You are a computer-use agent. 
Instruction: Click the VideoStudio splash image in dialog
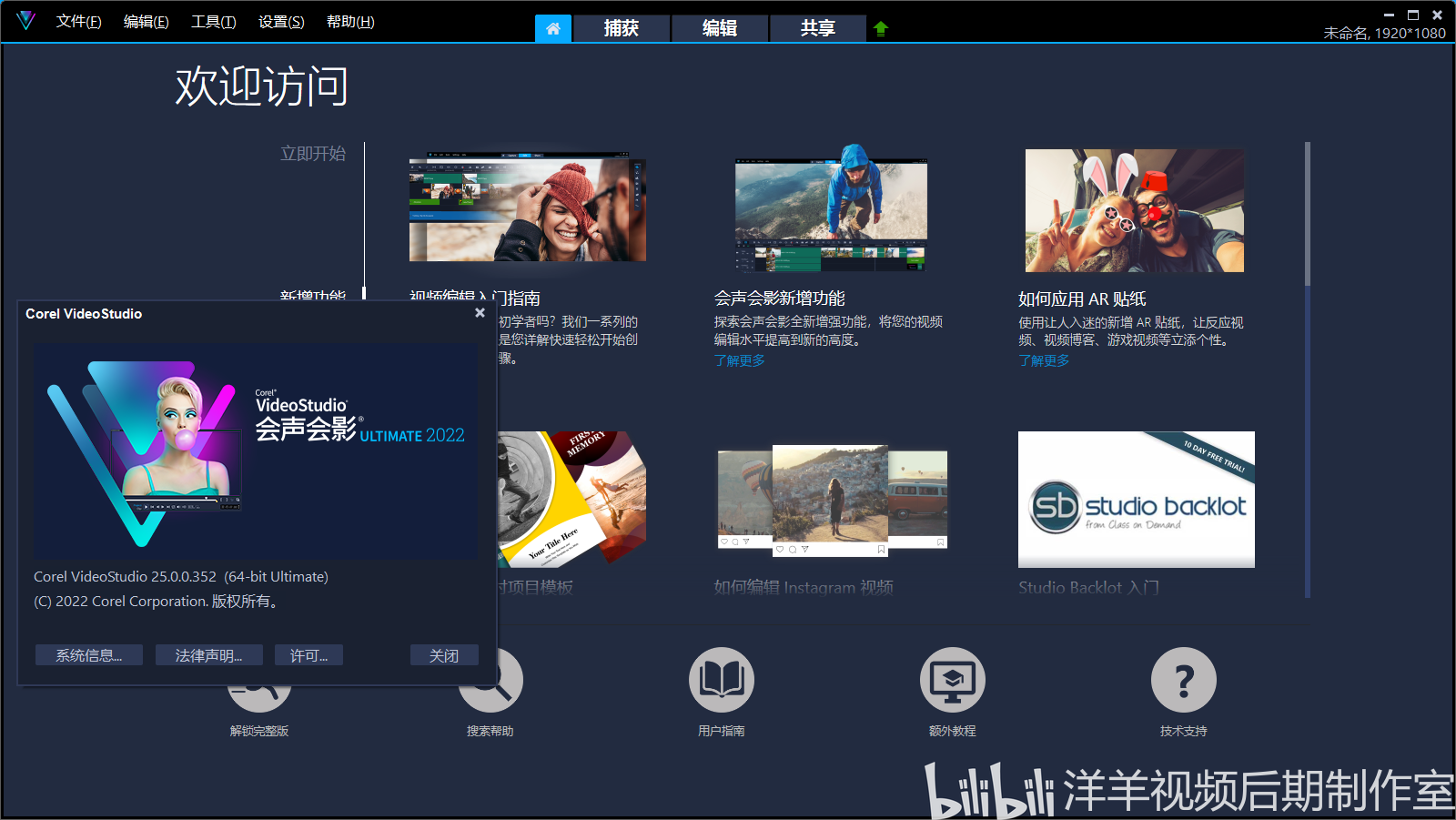[x=257, y=451]
